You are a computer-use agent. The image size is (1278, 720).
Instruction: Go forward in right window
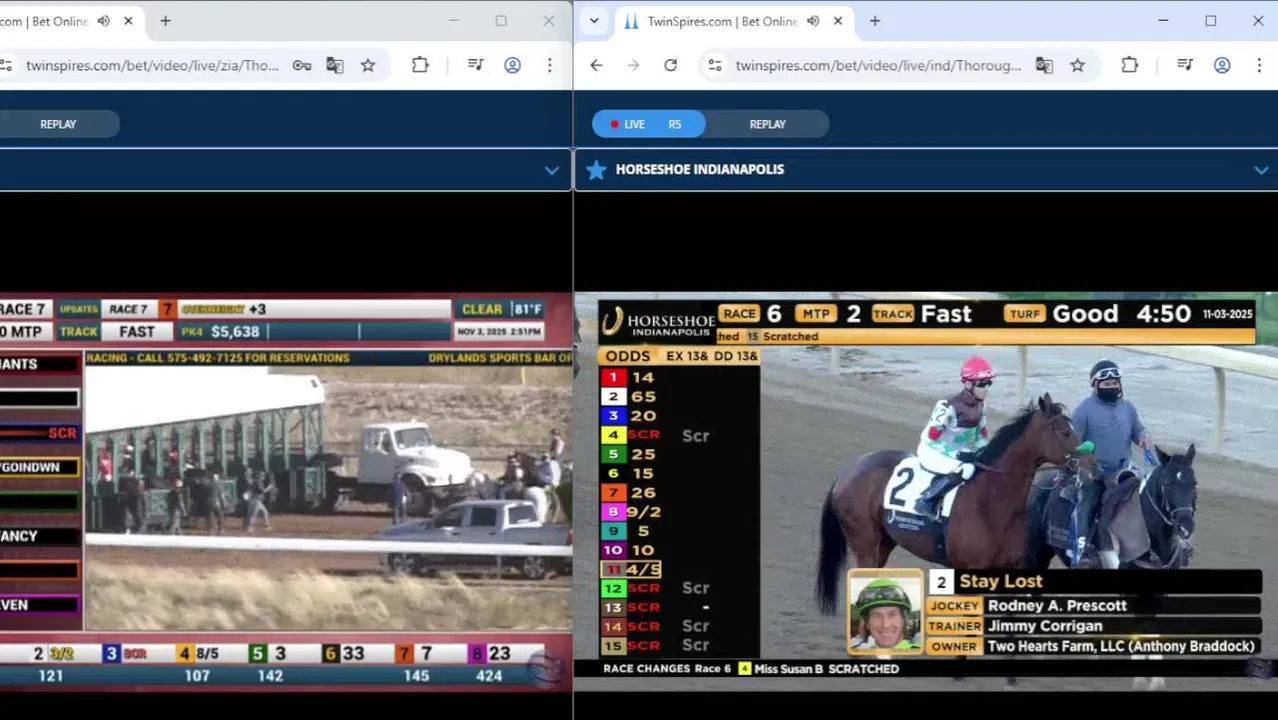click(x=633, y=65)
